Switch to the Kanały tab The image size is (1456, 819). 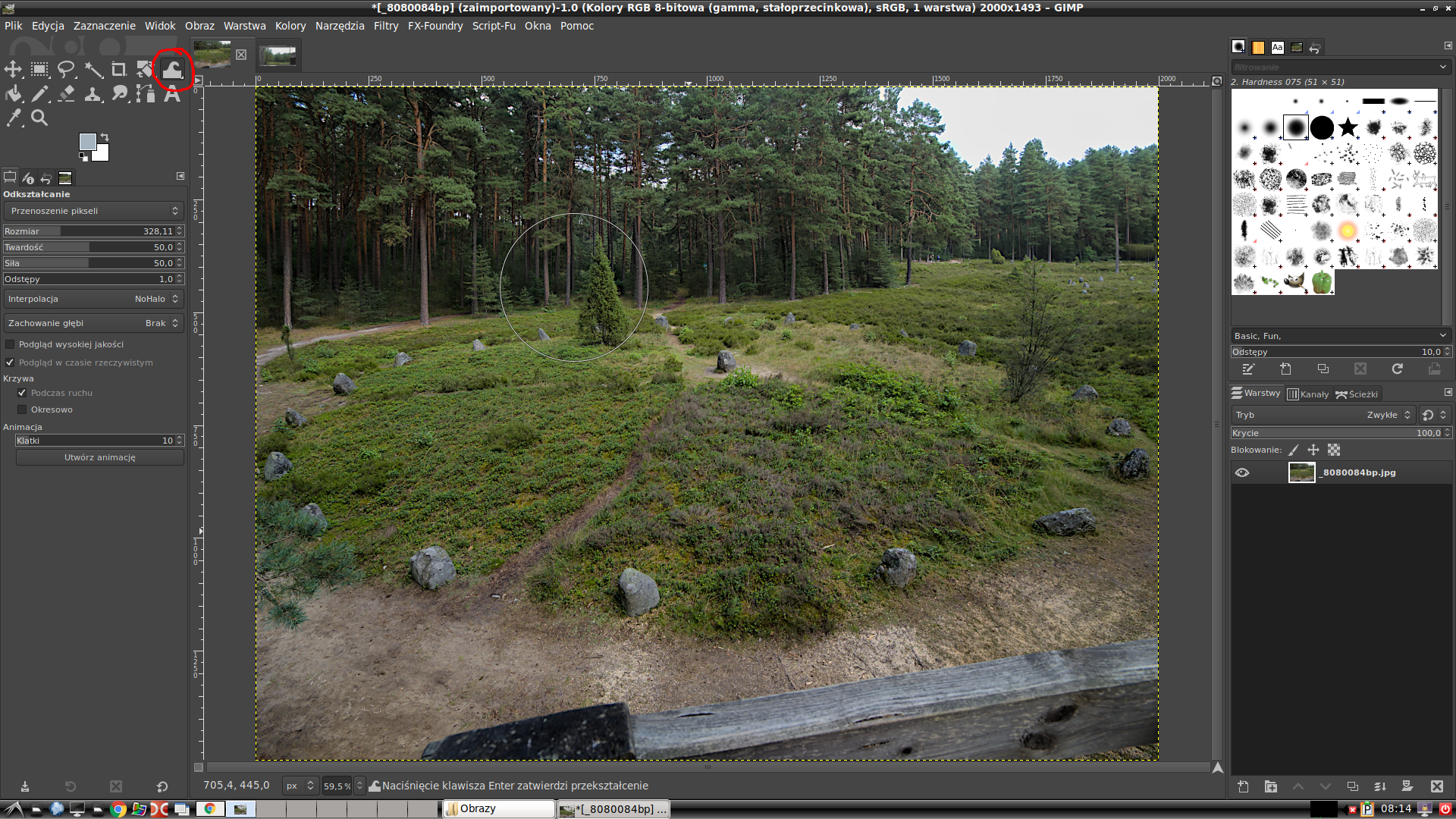1308,394
